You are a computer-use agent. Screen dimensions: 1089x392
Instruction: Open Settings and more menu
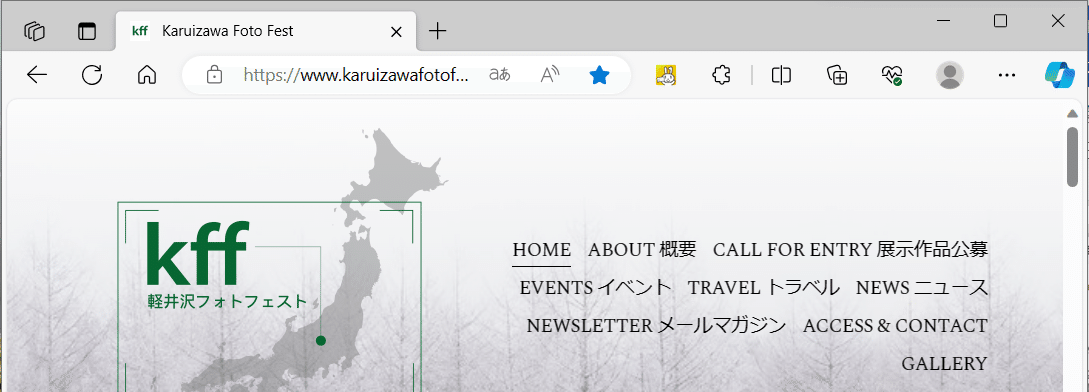pos(1006,75)
